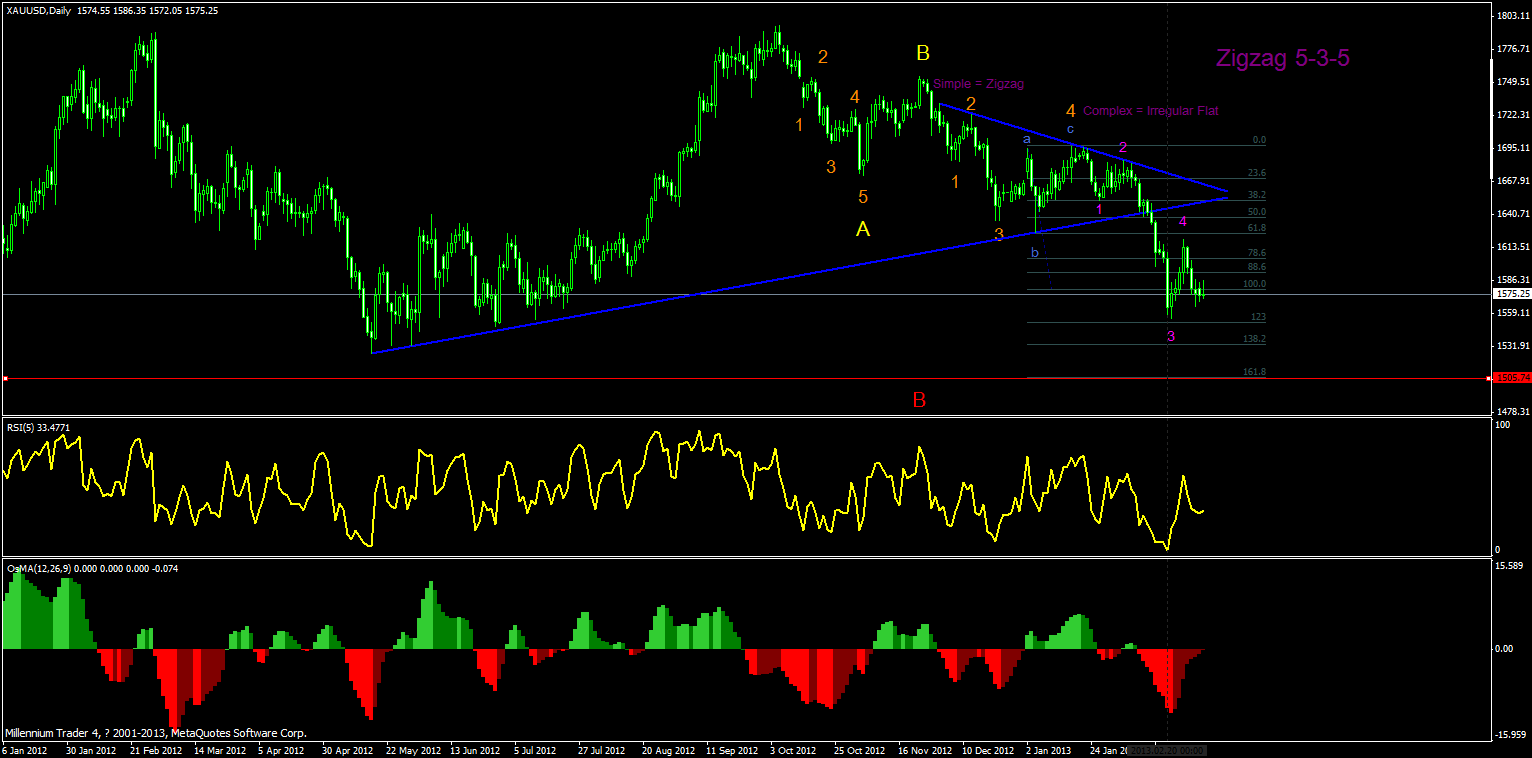Select the orange wave 5 label
Screen dimensions: 1532x758
862,197
